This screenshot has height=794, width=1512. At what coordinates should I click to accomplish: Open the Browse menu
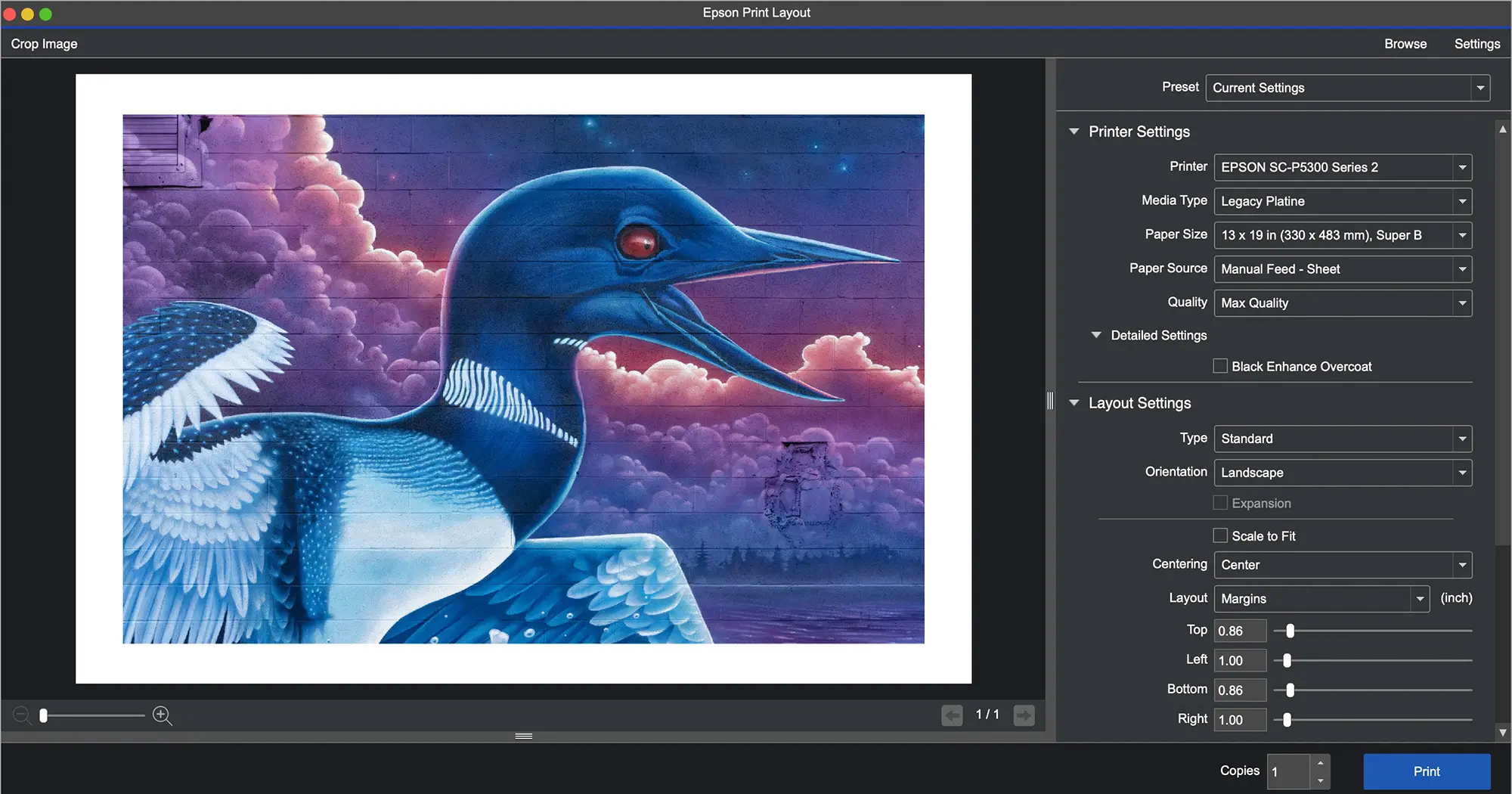coord(1405,44)
